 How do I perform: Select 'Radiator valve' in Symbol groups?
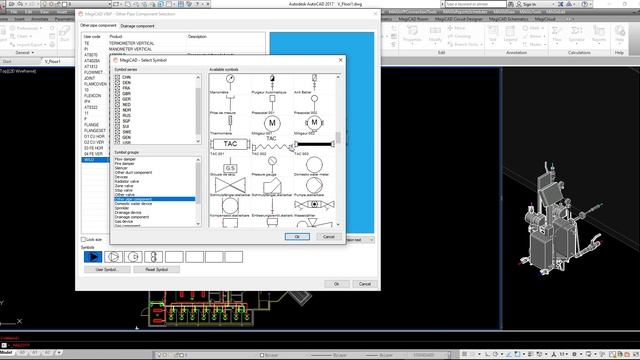(x=127, y=181)
